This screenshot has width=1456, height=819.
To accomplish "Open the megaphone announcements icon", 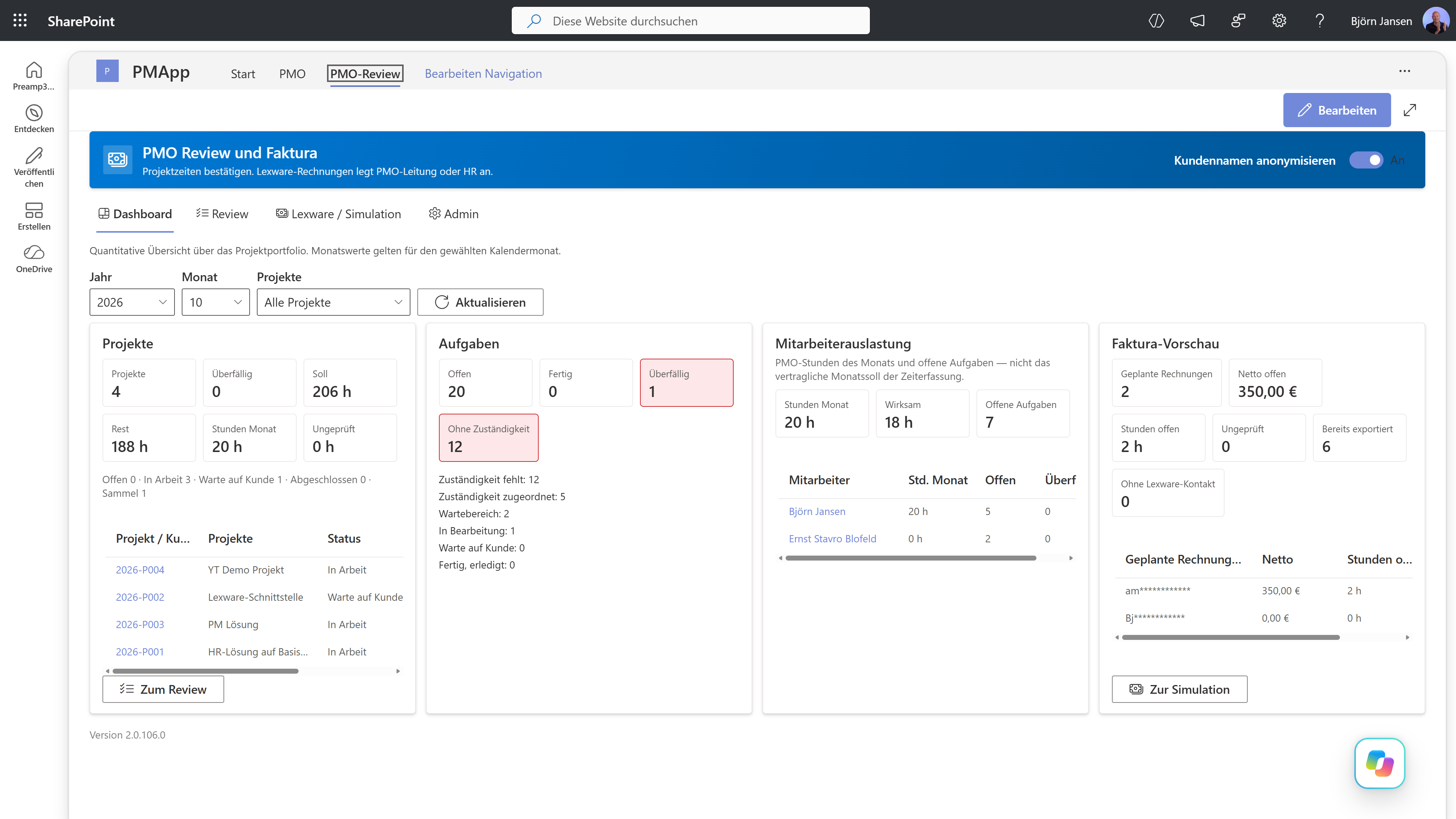I will (x=1197, y=21).
